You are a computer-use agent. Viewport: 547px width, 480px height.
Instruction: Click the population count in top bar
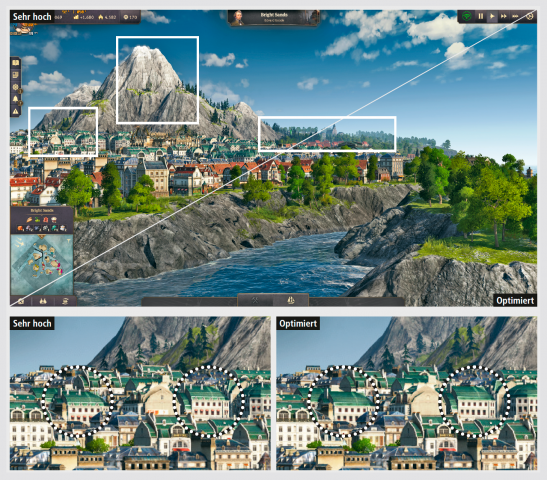point(107,17)
